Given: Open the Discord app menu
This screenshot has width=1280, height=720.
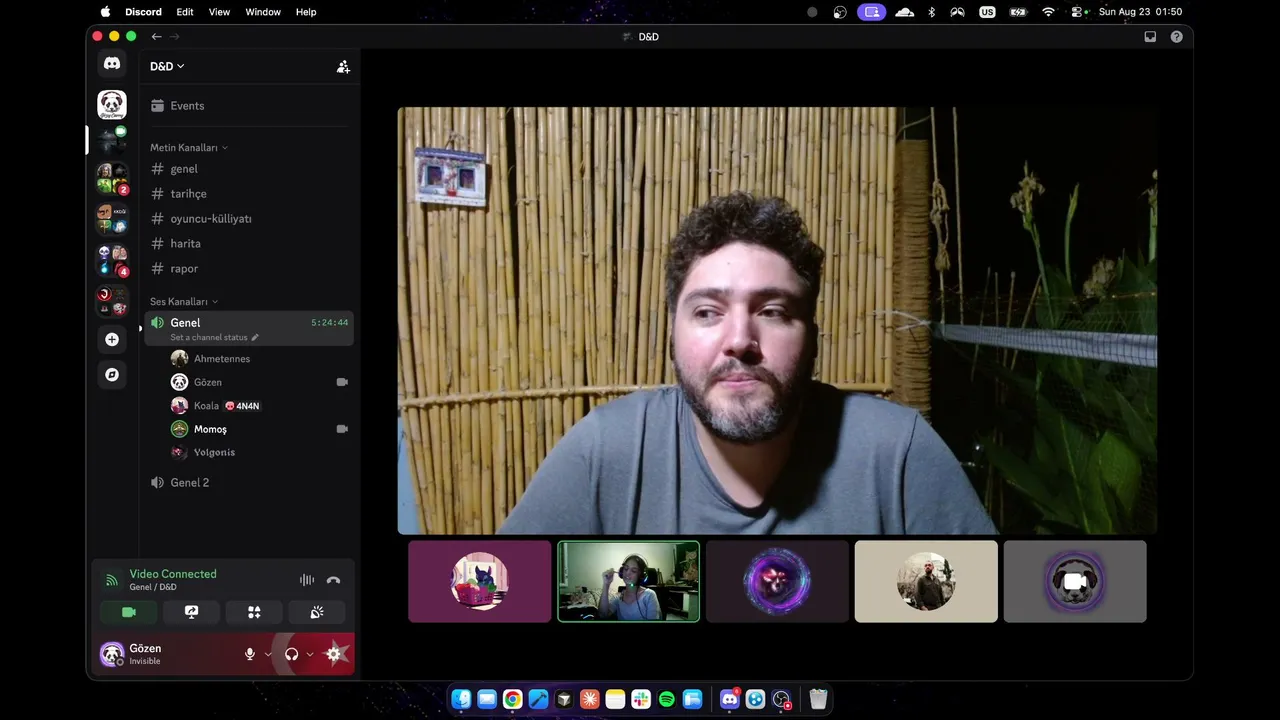Looking at the screenshot, I should [x=143, y=12].
